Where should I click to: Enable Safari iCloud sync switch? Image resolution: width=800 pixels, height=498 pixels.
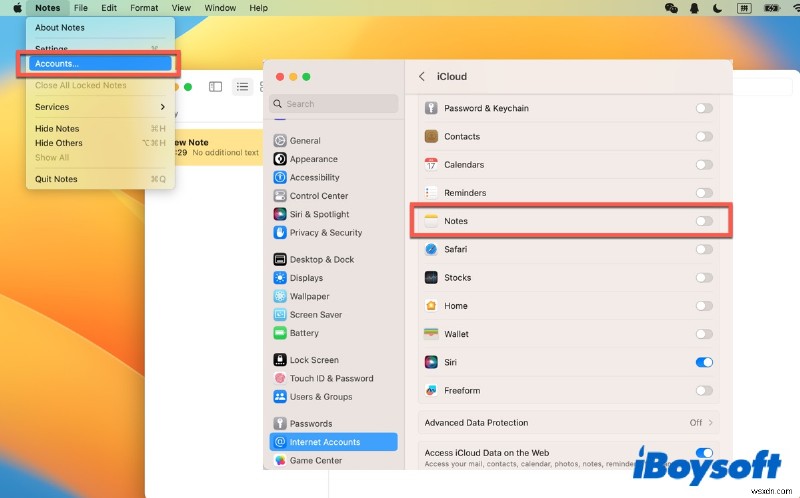[x=704, y=249]
